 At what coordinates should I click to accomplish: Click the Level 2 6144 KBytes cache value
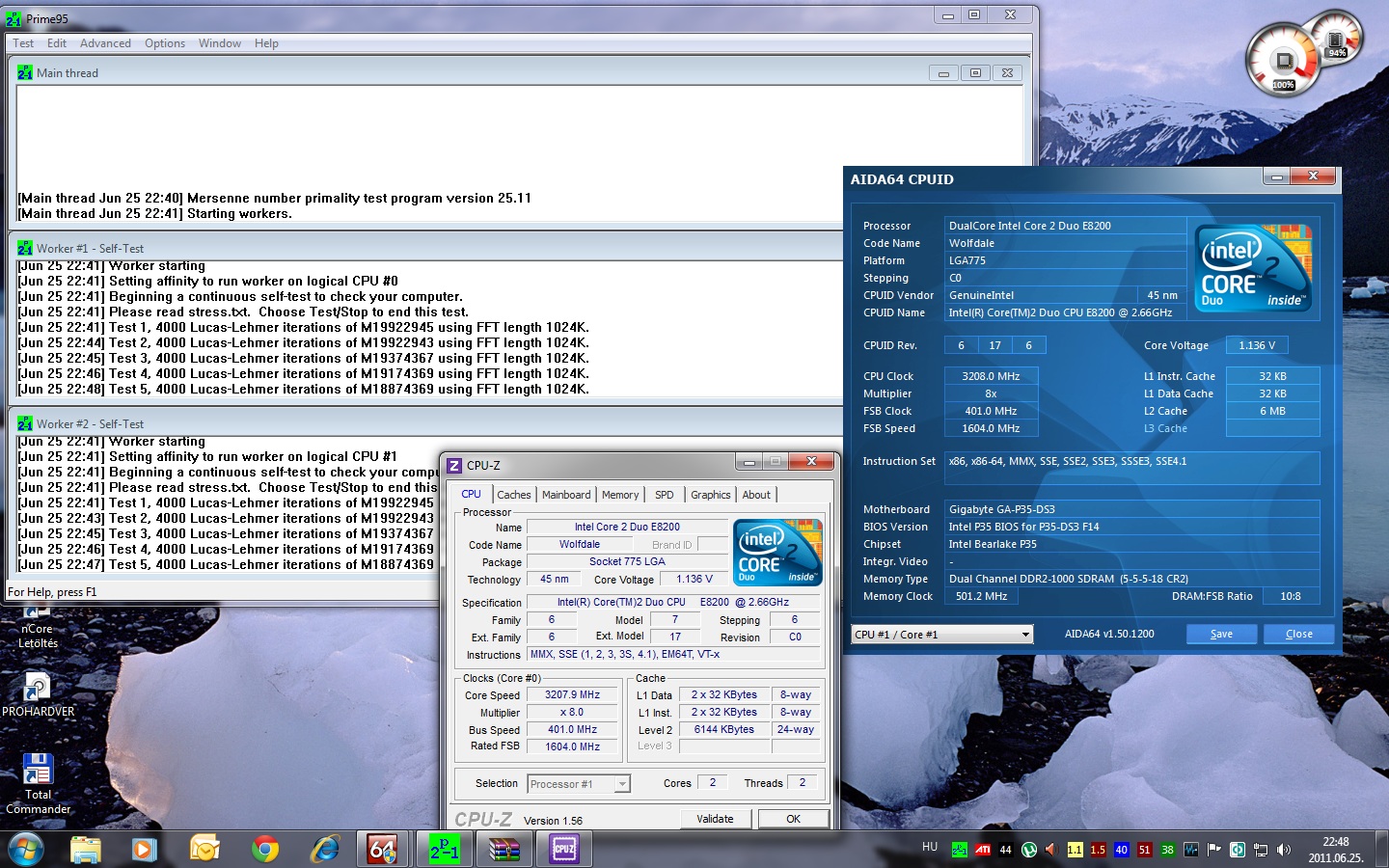coord(724,729)
